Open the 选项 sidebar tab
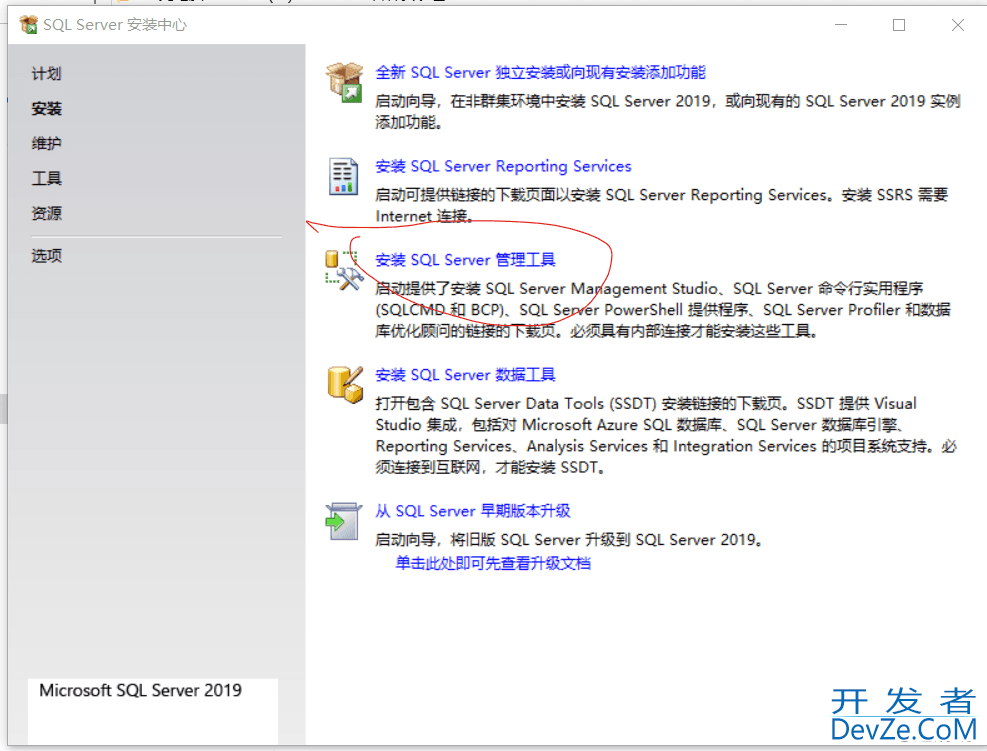Screen dimensions: 987x751 [47, 256]
